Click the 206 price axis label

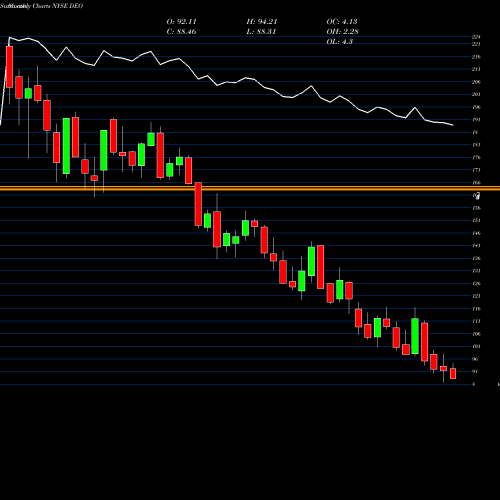(x=476, y=82)
